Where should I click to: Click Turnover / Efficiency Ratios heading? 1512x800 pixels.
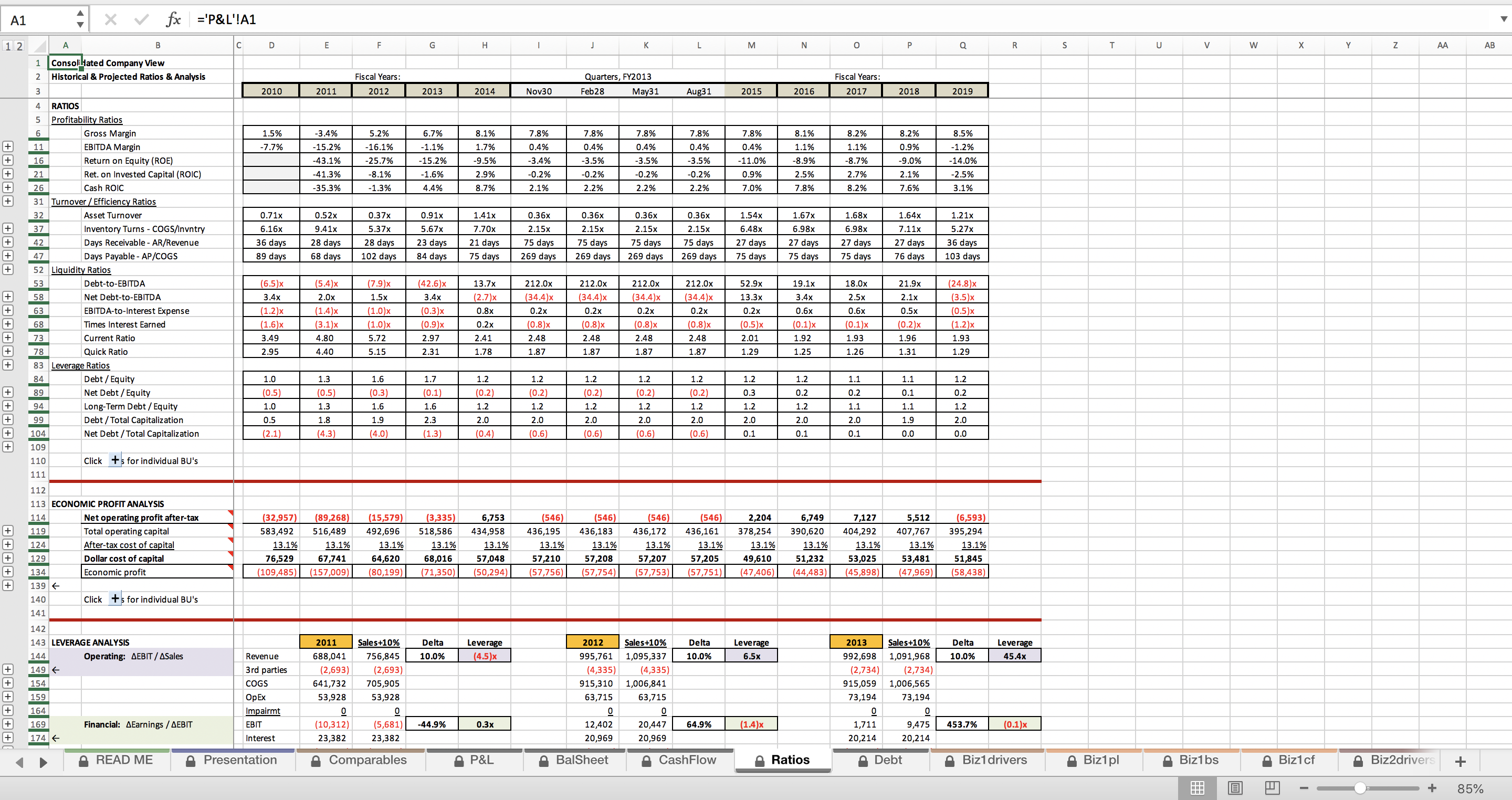tap(103, 202)
